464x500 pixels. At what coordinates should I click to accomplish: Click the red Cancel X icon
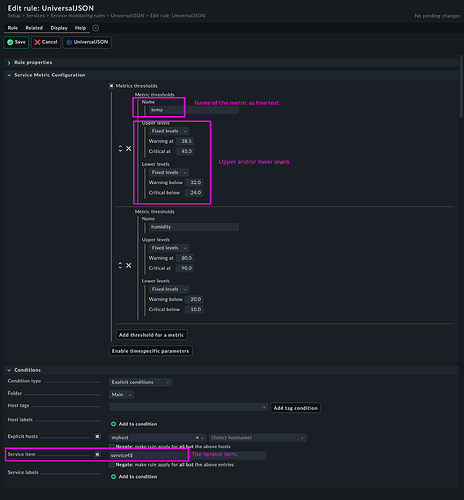[x=37, y=42]
